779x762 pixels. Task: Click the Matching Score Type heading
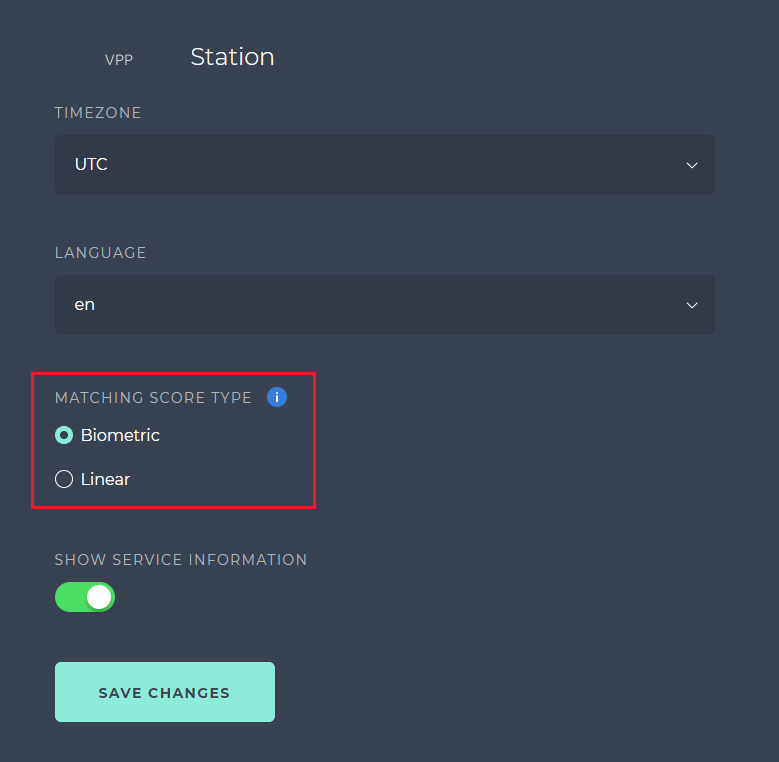pos(153,397)
